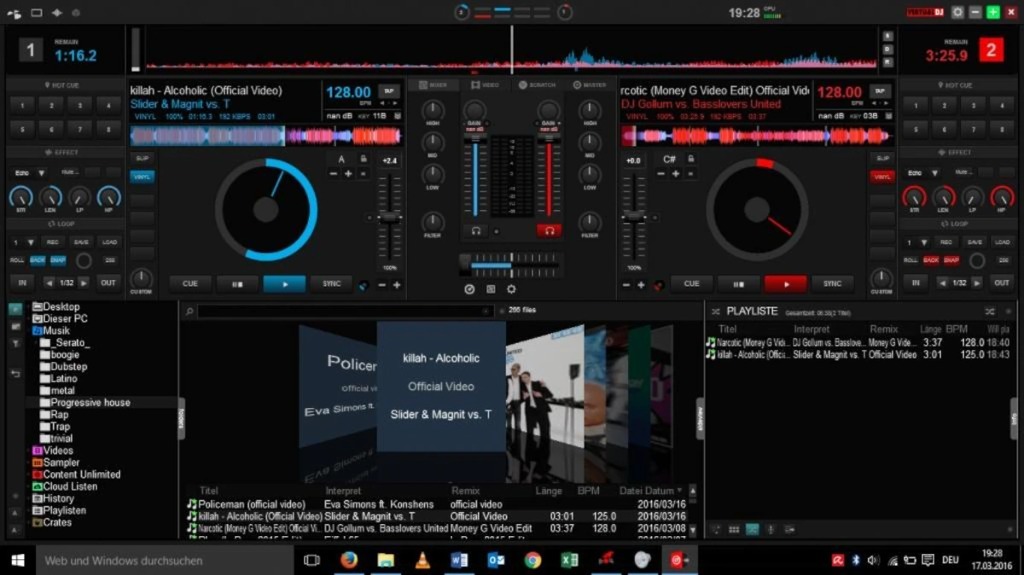The image size is (1024, 575).
Task: Open VirtualDJ settings gear in title bar
Action: [x=957, y=12]
